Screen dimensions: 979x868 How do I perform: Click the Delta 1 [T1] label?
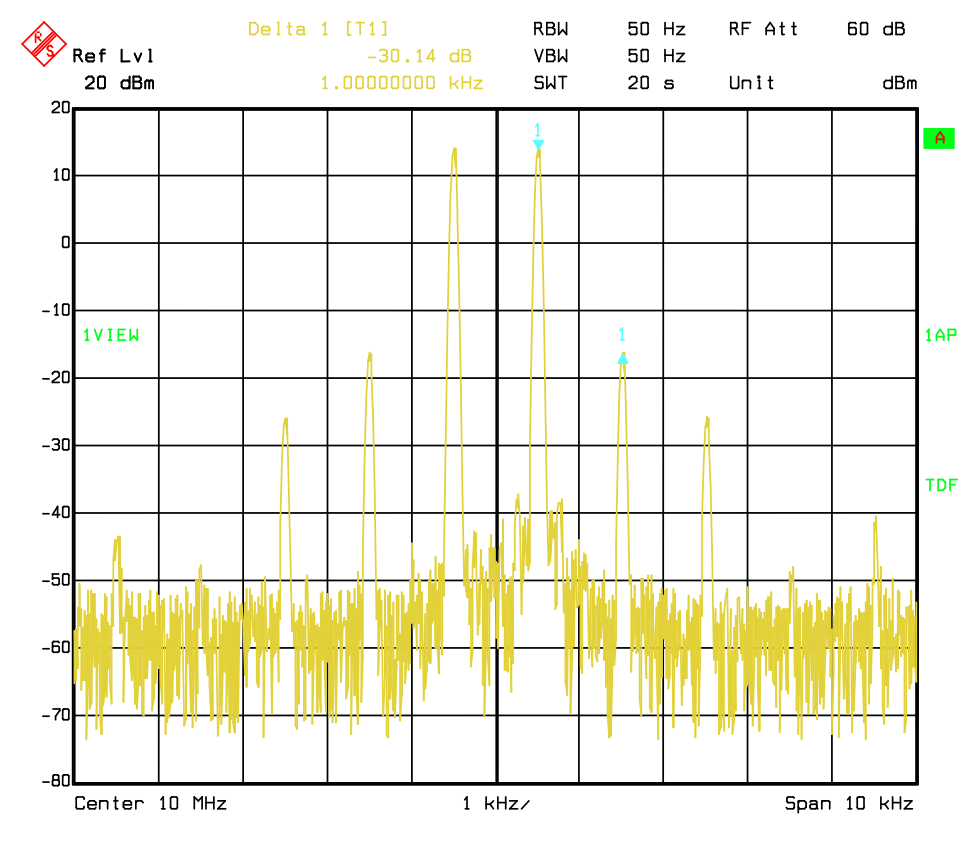318,29
